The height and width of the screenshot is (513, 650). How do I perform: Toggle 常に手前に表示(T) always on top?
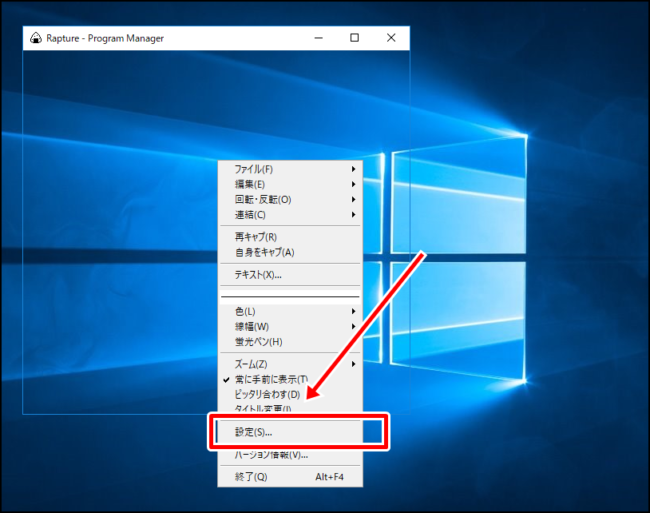pos(290,379)
